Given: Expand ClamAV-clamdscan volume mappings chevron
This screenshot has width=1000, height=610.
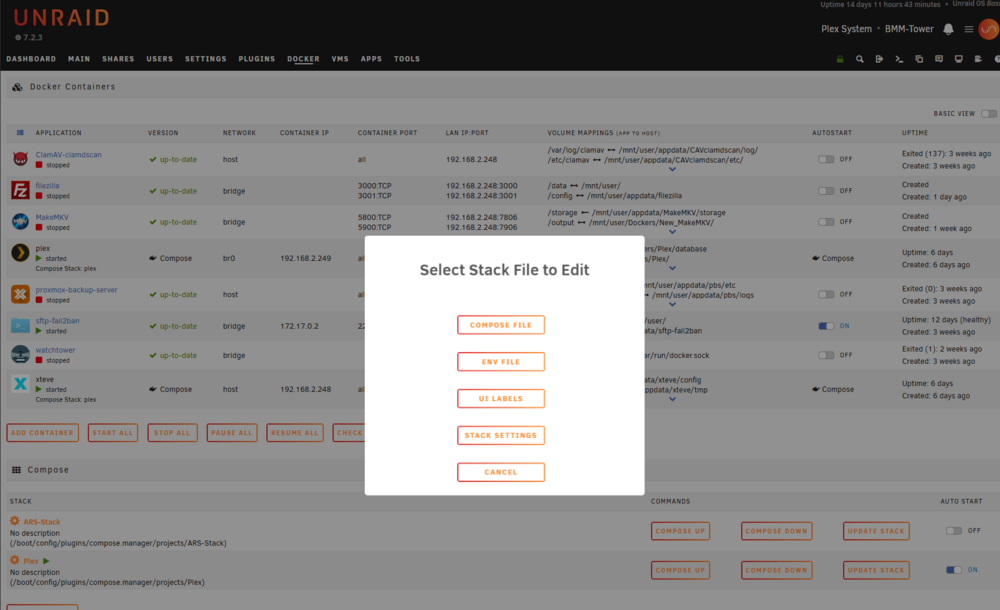Looking at the screenshot, I should pos(672,170).
